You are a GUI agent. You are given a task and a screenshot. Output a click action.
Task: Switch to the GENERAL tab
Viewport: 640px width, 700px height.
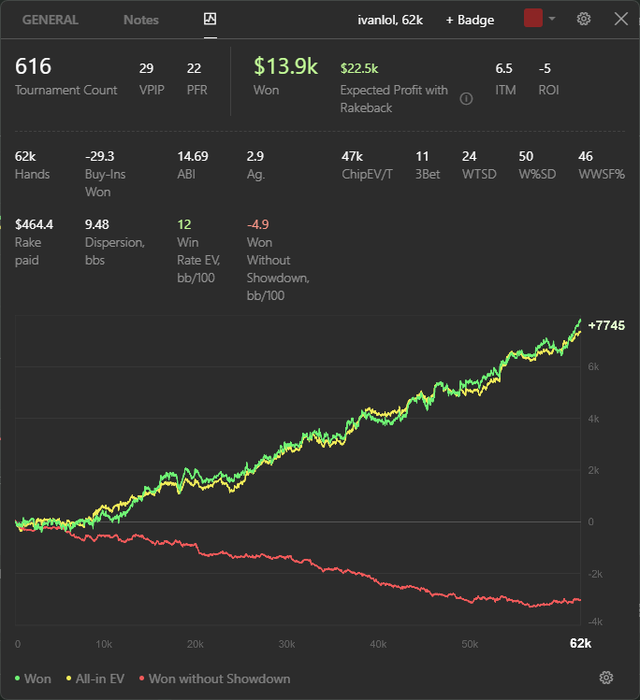50,20
